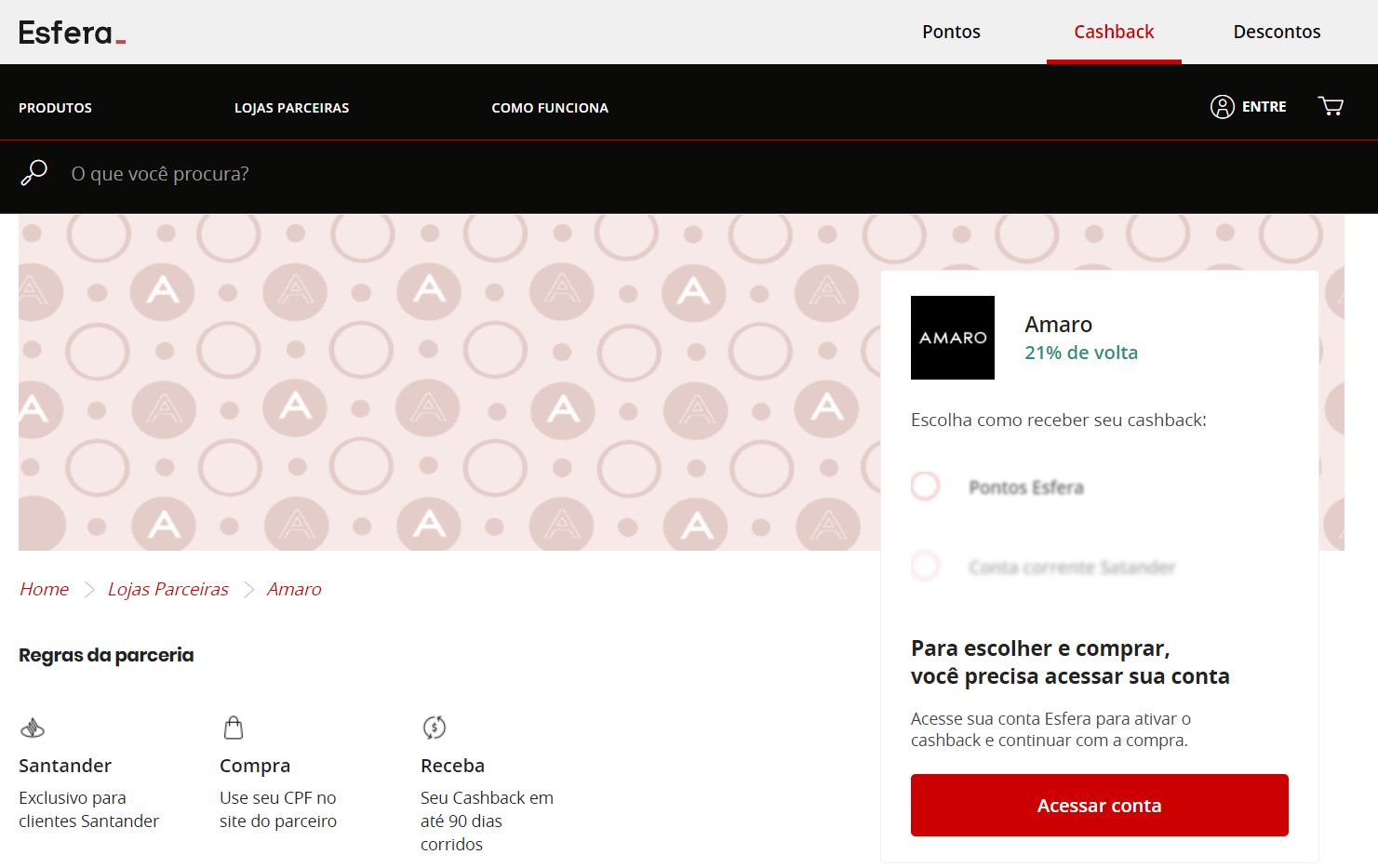The height and width of the screenshot is (868, 1378).
Task: Click the chevron after Home breadcrumb
Action: (x=89, y=590)
